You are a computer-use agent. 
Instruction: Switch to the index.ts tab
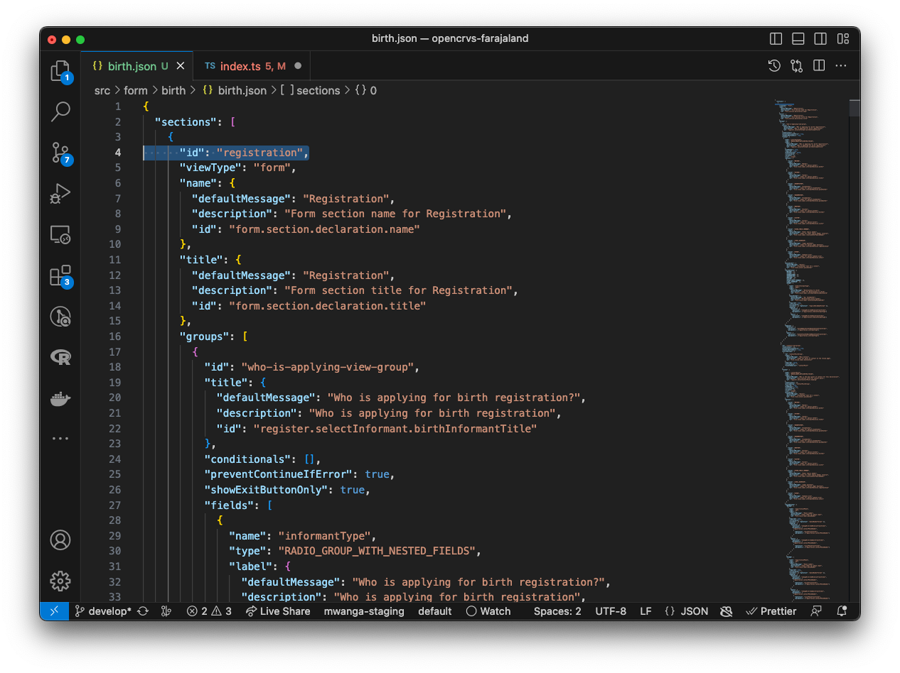240,66
